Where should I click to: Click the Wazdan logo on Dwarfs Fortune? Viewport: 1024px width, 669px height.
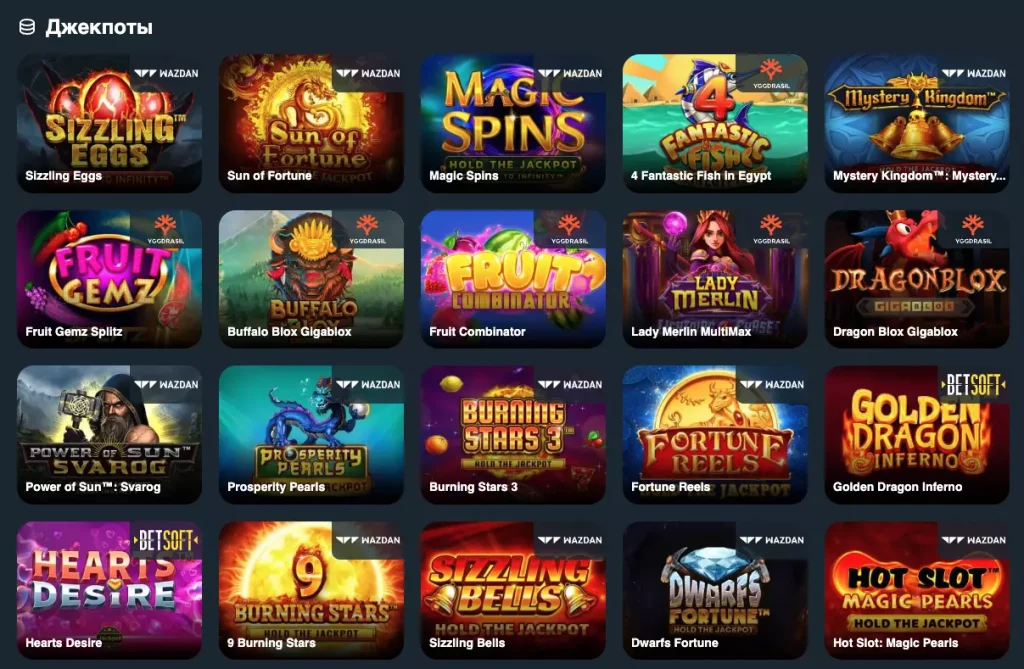pos(771,540)
